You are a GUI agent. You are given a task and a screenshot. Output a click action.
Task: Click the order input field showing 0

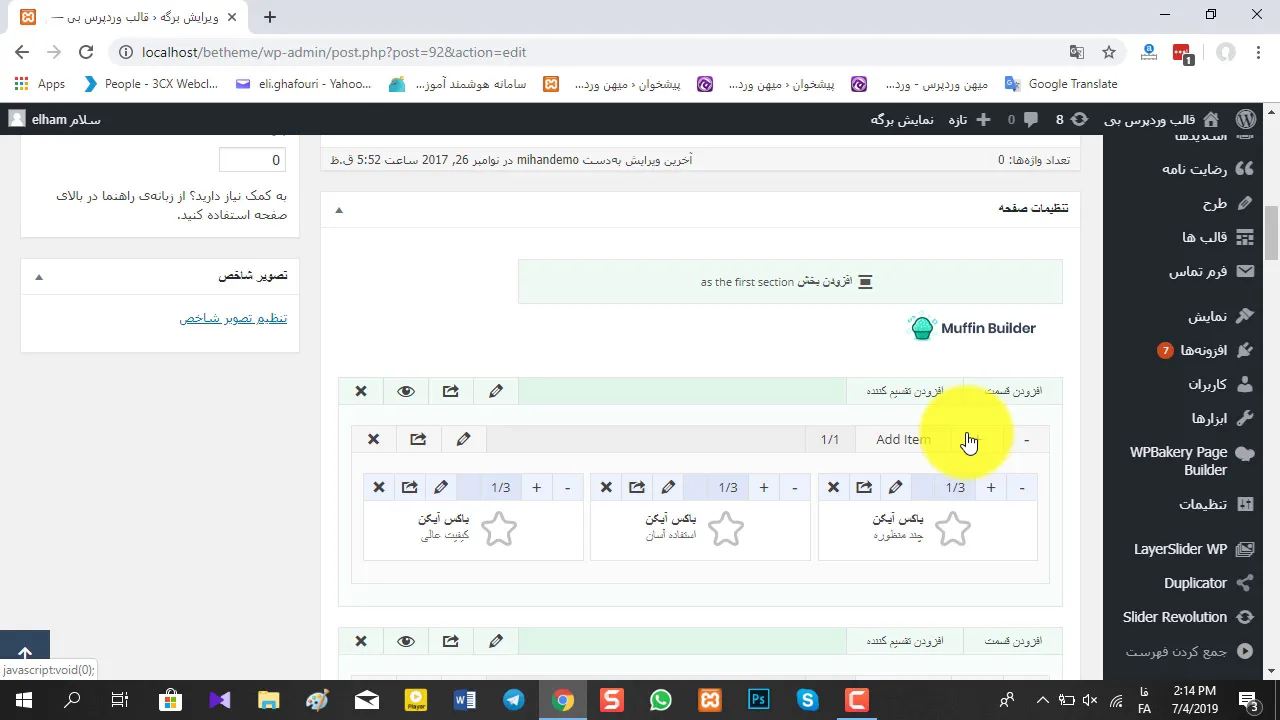[x=252, y=160]
